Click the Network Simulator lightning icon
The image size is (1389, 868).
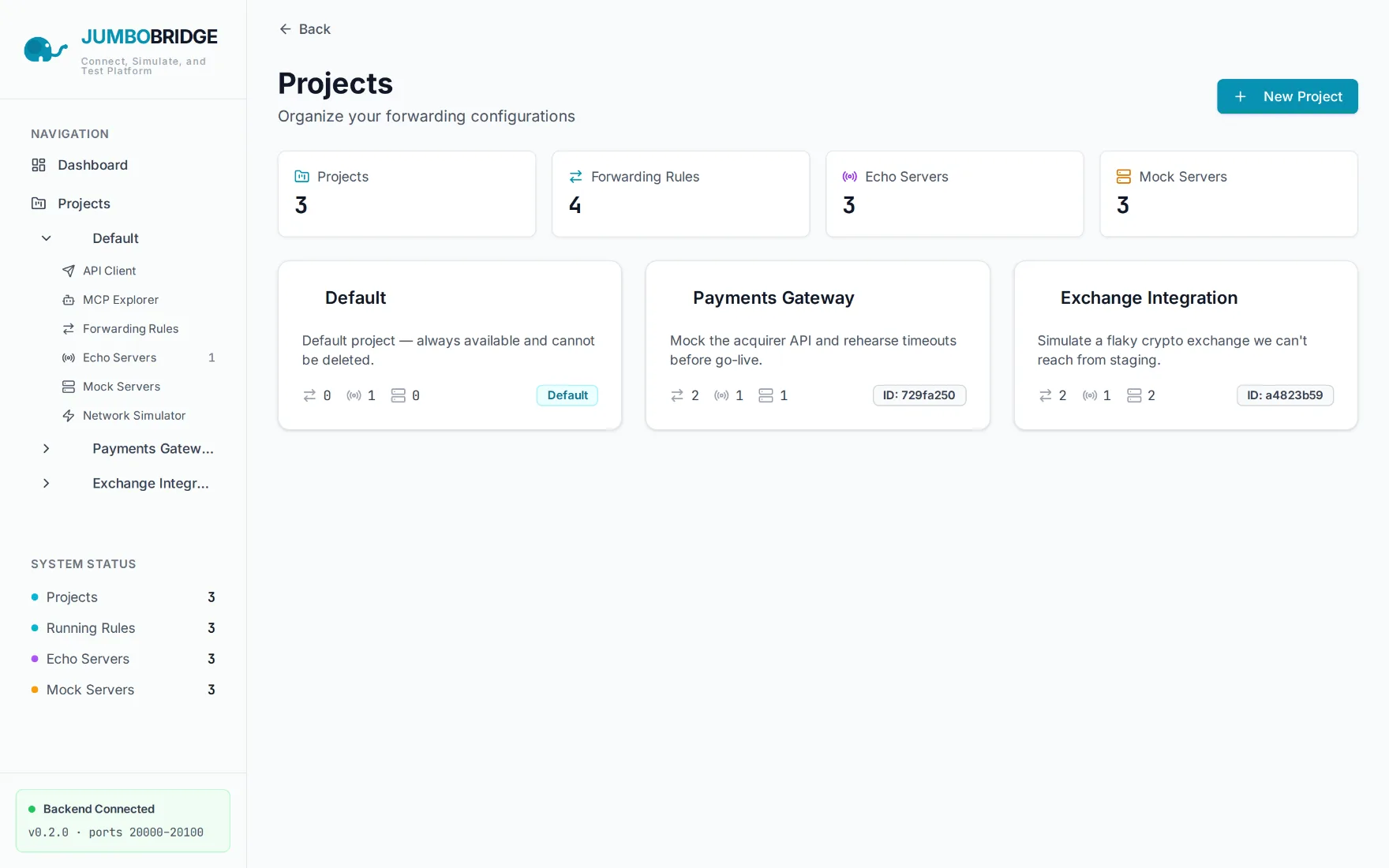pyautogui.click(x=69, y=416)
